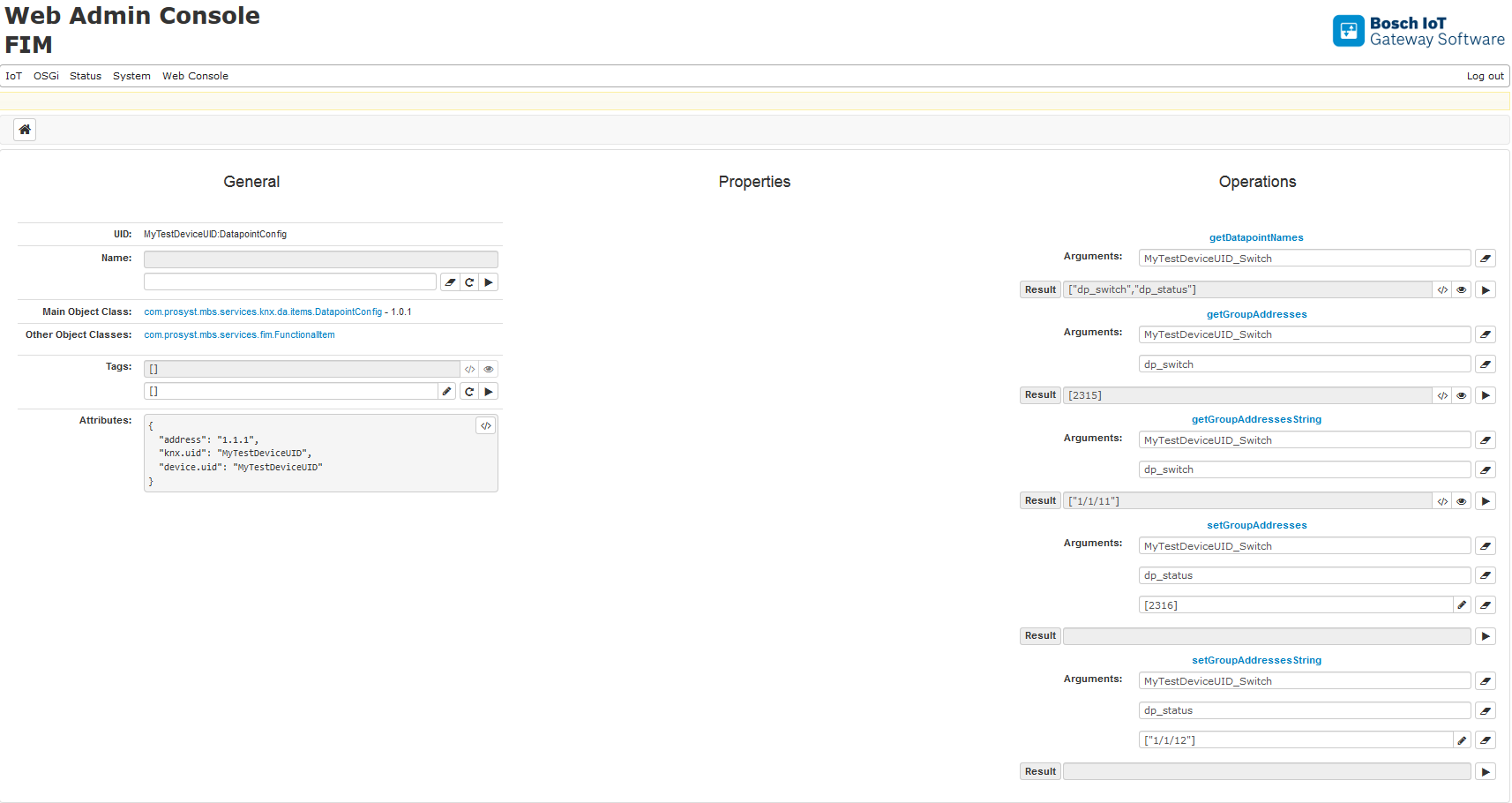The height and width of the screenshot is (803, 1512).
Task: Click the home icon button
Action: point(25,130)
